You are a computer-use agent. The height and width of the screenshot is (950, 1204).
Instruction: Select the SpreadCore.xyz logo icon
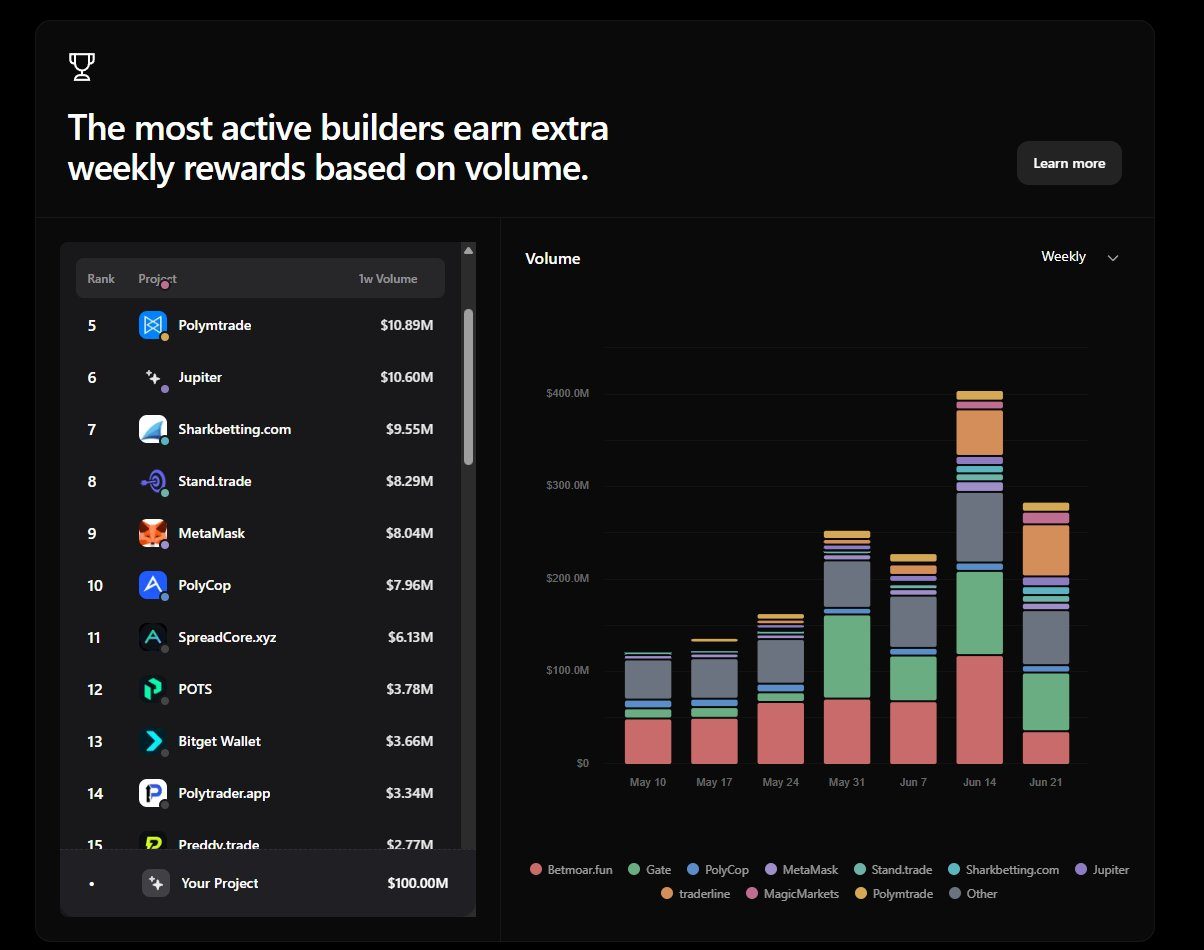pos(152,637)
